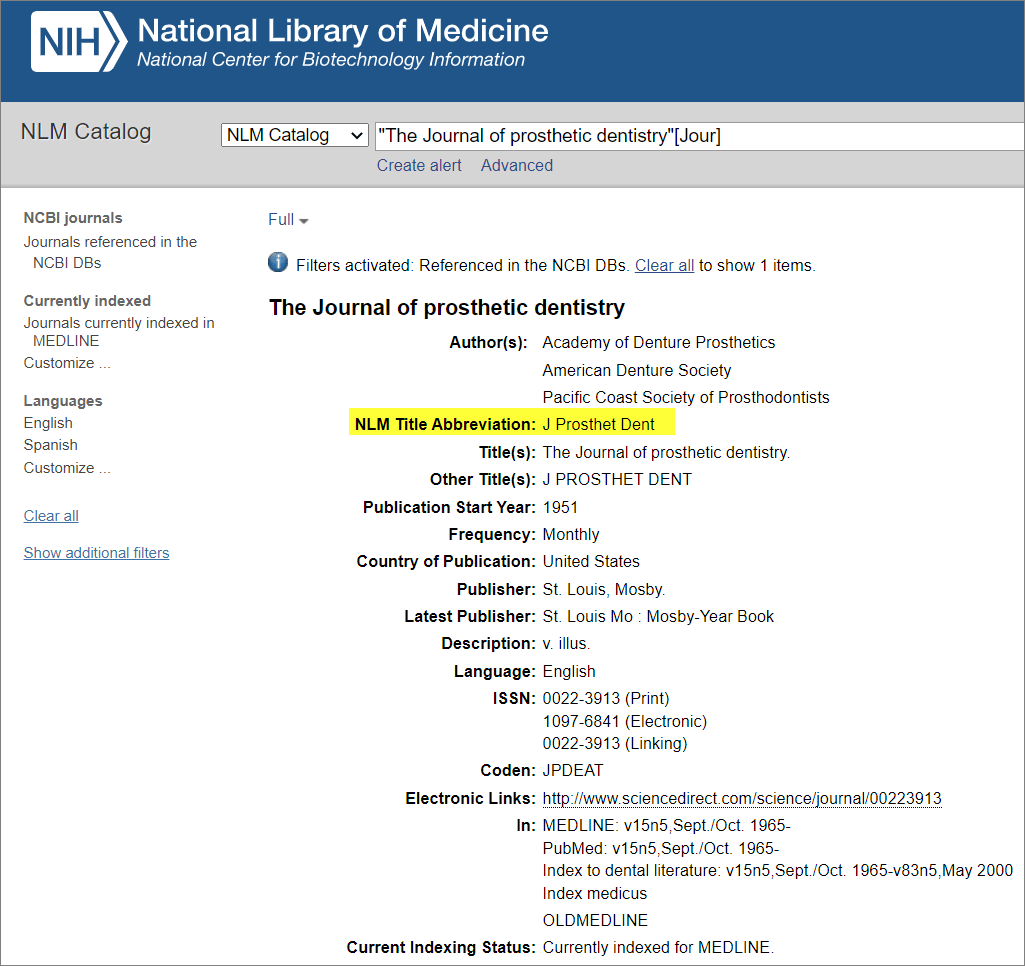1025x966 pixels.
Task: Click the print ISSN 0022-3913 (Print)
Action: point(606,699)
